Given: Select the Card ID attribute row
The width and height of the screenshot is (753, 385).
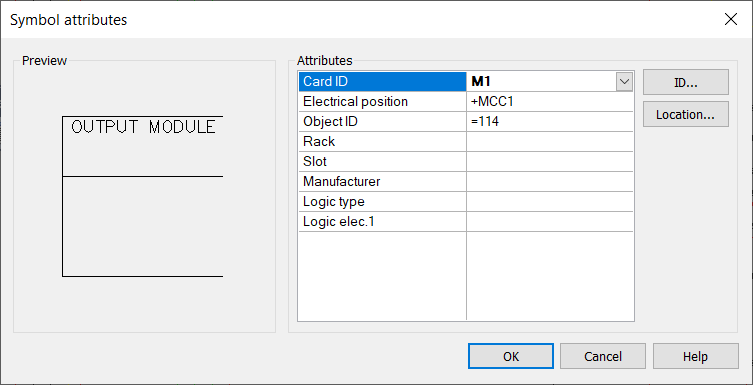Looking at the screenshot, I should pyautogui.click(x=466, y=82).
